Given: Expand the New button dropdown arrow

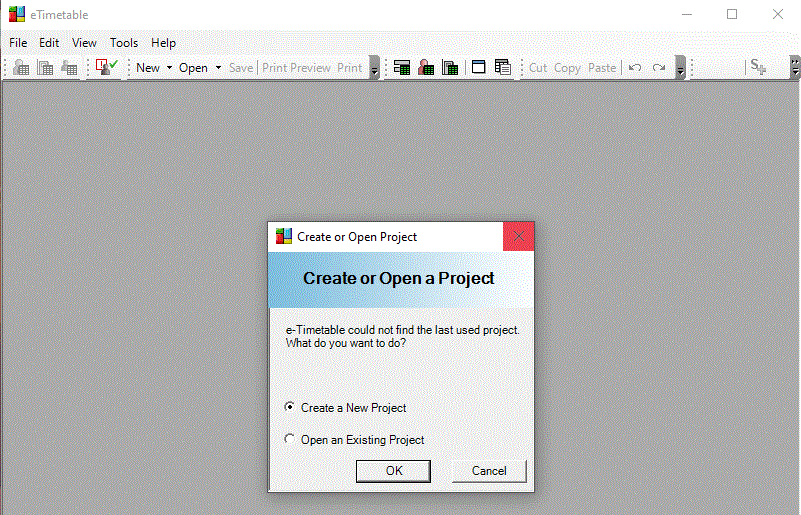Looking at the screenshot, I should click(169, 67).
